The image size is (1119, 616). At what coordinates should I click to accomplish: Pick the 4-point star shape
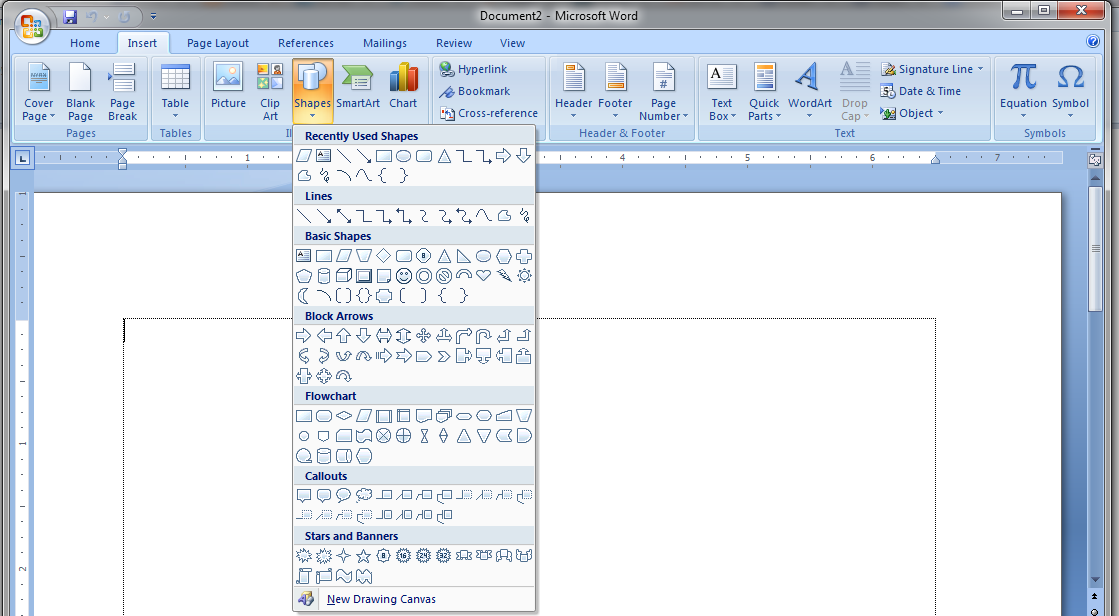click(344, 555)
